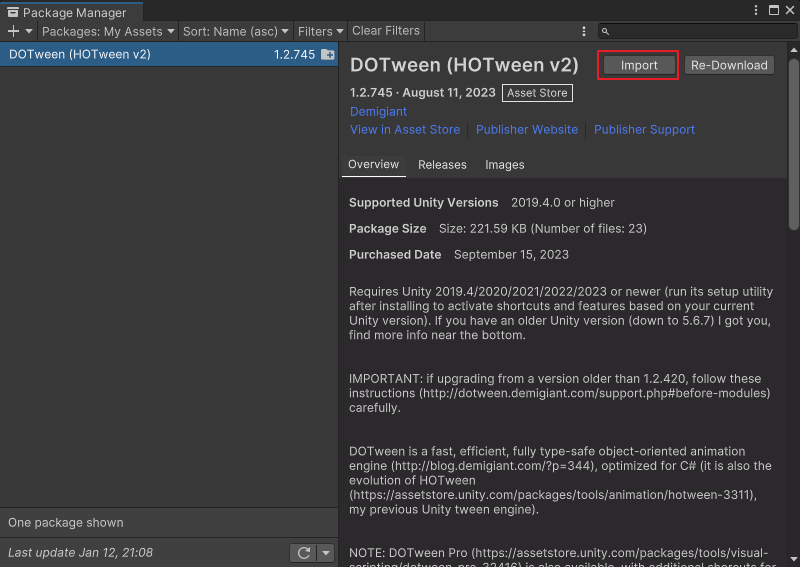Click the '1.2.745 · August 11, 2023' text
This screenshot has height=567, width=800.
422,93
